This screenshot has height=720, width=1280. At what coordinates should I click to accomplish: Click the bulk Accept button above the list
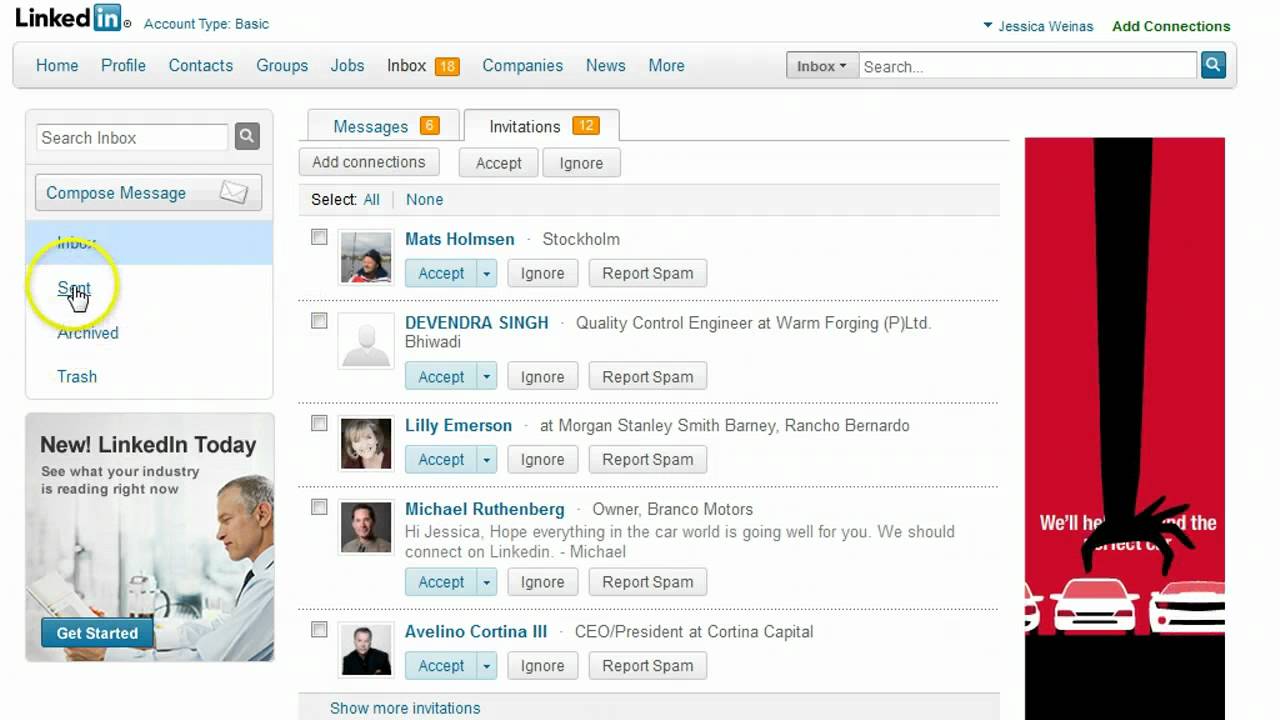(x=498, y=163)
